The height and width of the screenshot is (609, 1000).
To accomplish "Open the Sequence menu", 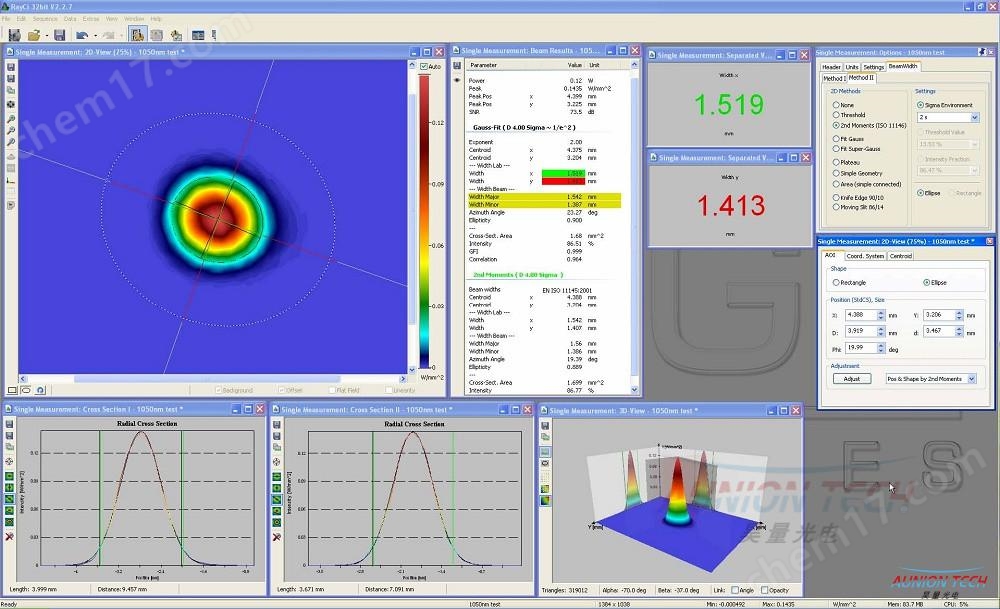I will click(45, 18).
